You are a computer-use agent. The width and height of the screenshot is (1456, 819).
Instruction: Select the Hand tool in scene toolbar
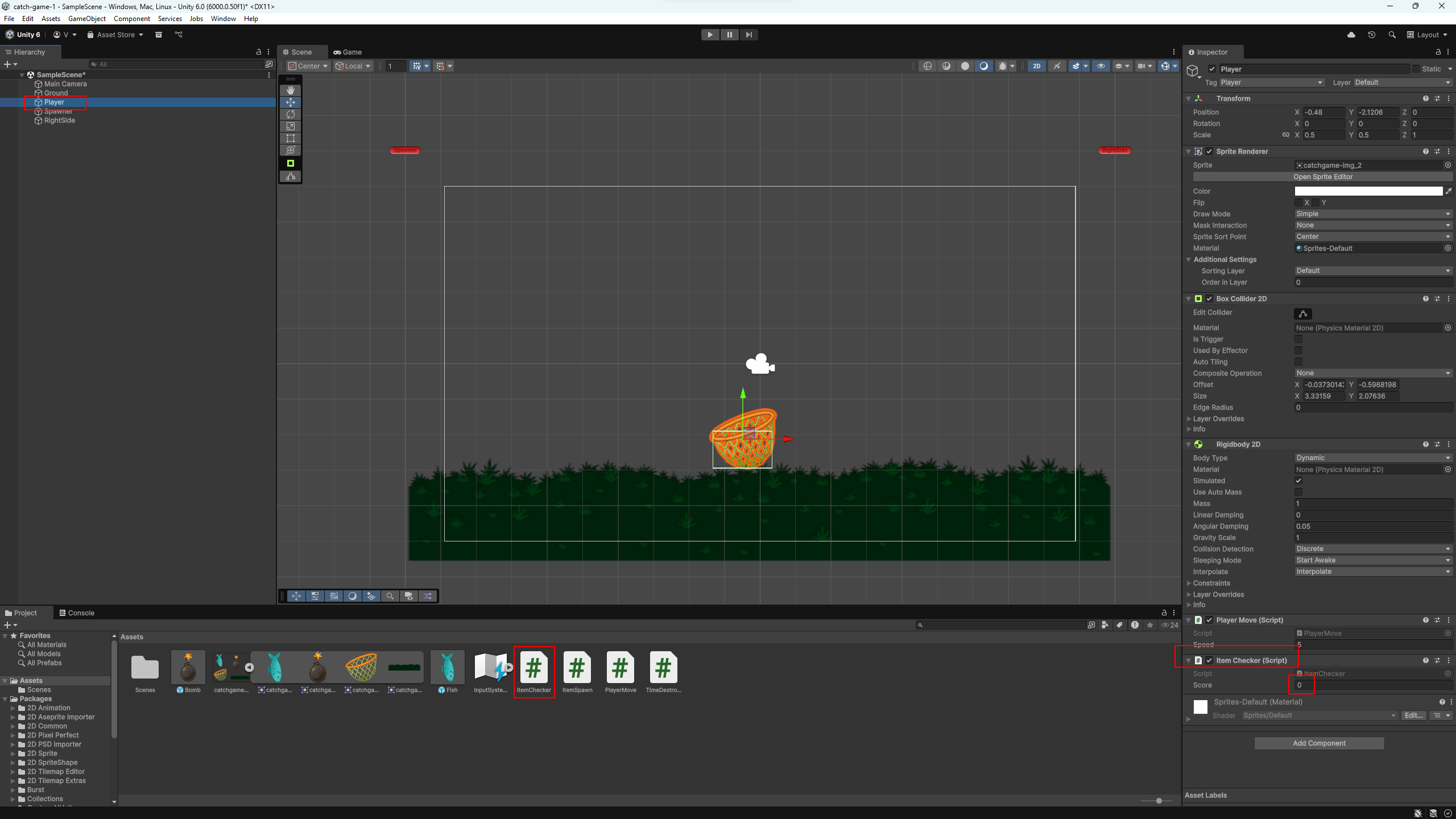(291, 90)
